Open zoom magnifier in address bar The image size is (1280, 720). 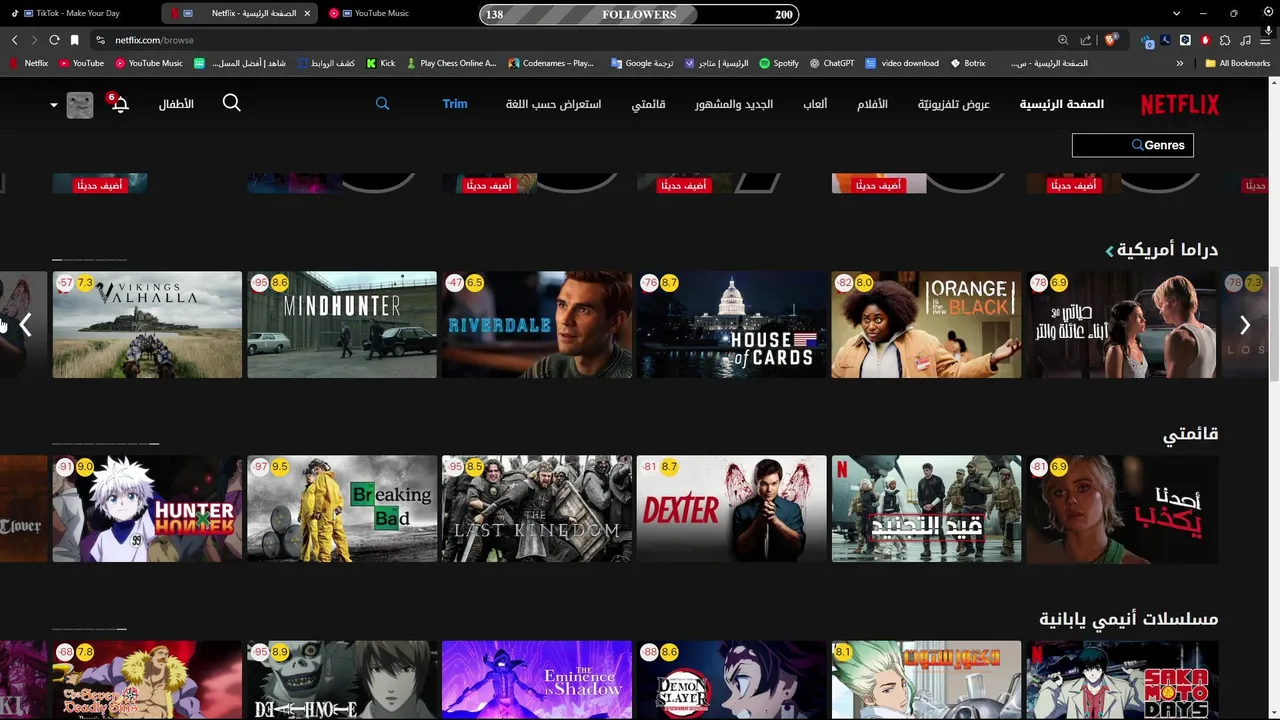[1063, 40]
